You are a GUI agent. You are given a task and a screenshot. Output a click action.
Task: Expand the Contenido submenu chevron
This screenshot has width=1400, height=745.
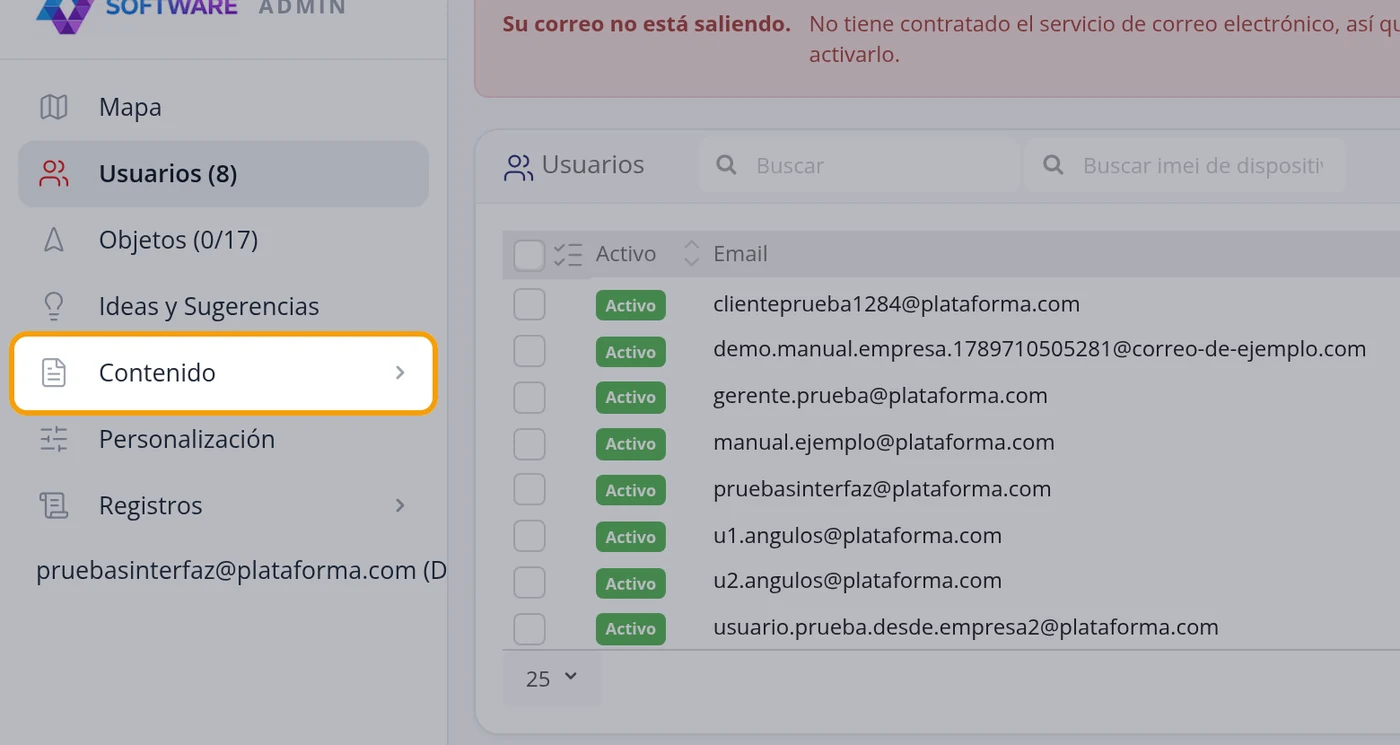[x=399, y=373]
